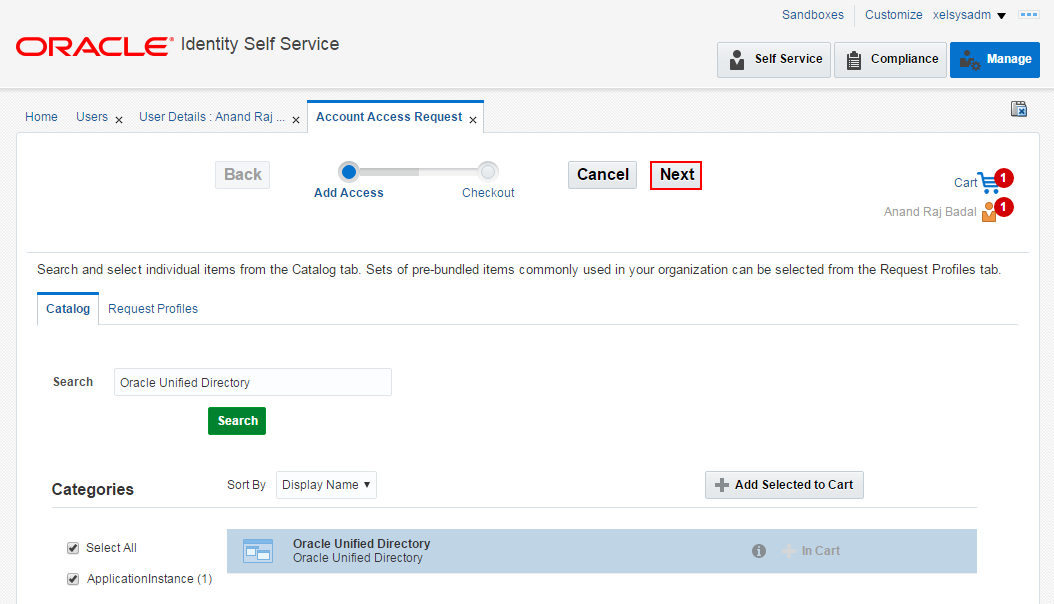The height and width of the screenshot is (604, 1054).
Task: Open the Sandboxes link
Action: click(813, 15)
